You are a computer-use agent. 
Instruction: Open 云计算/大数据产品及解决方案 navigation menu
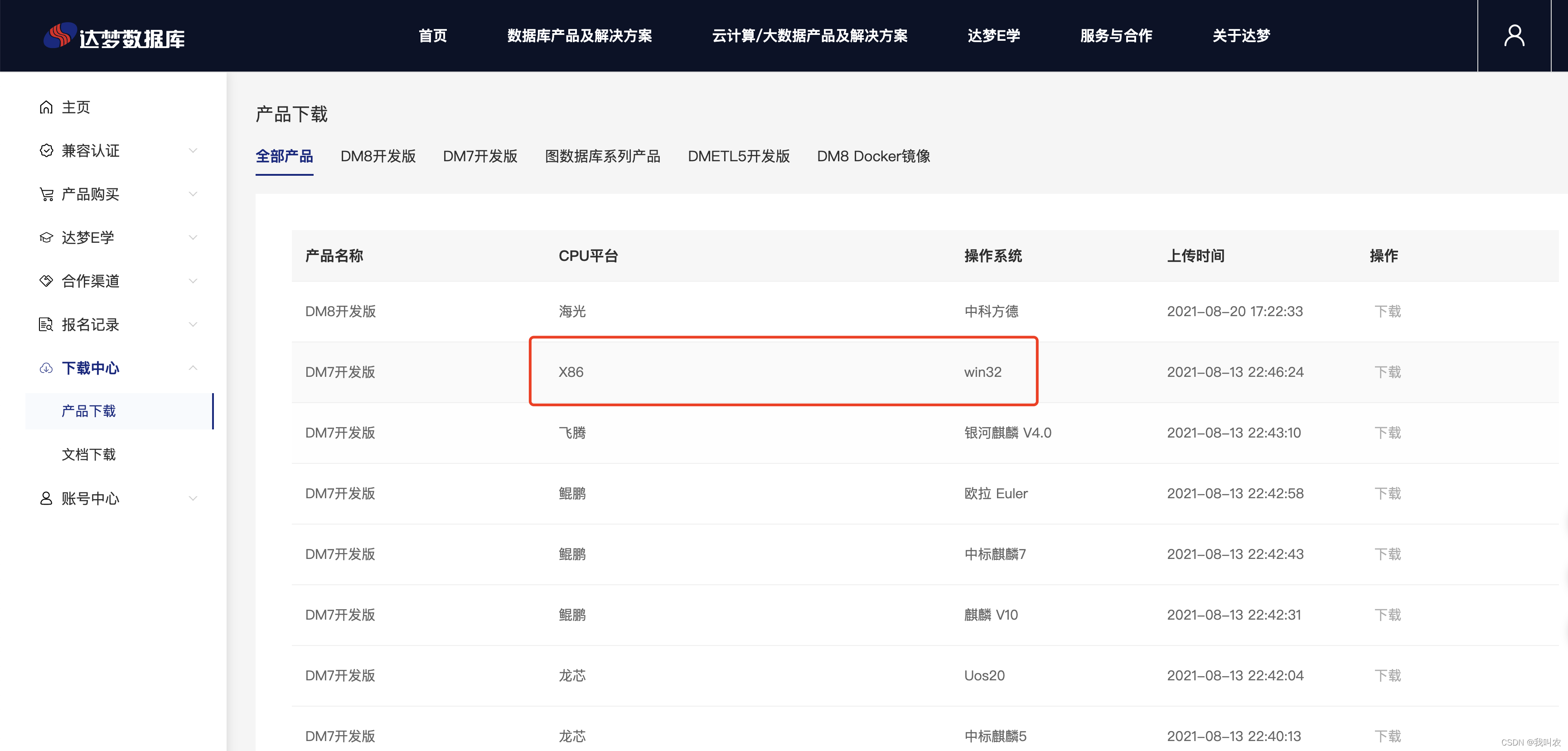(x=809, y=36)
